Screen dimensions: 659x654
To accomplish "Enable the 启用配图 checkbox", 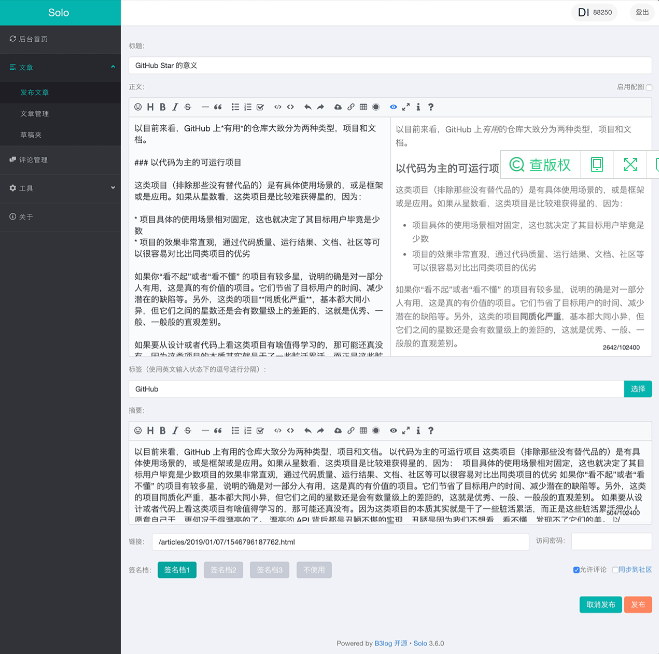I will pyautogui.click(x=649, y=87).
